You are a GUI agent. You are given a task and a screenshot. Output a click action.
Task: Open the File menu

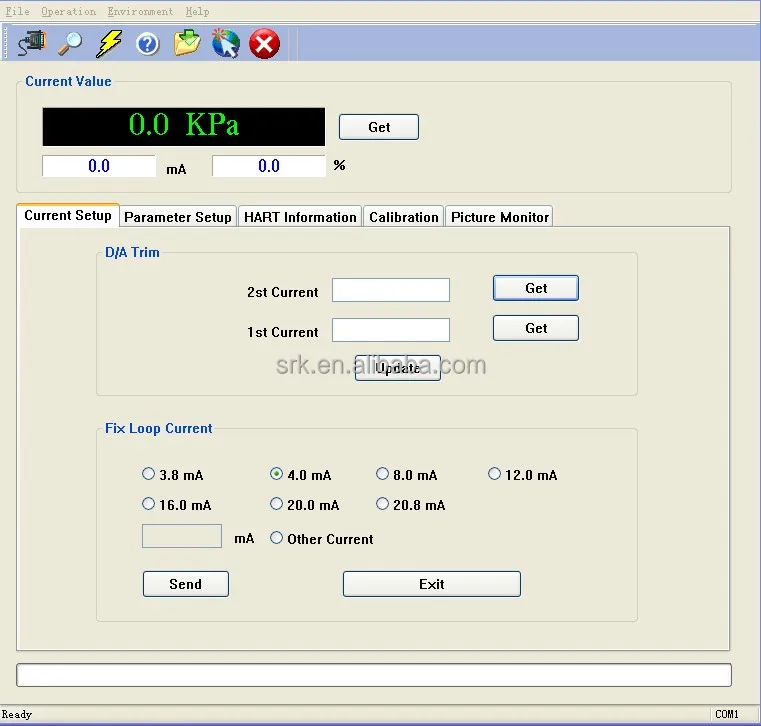point(17,11)
